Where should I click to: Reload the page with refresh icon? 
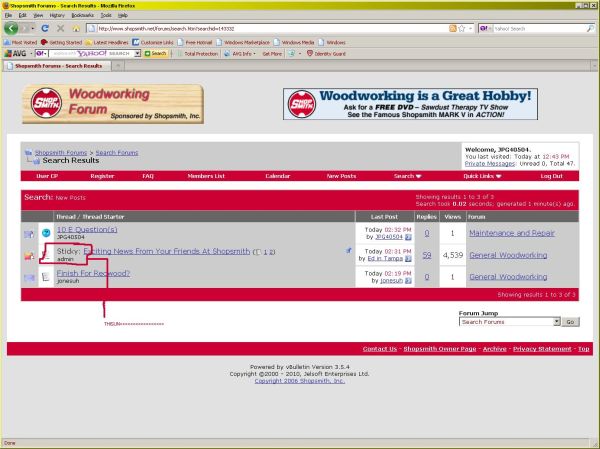point(45,28)
